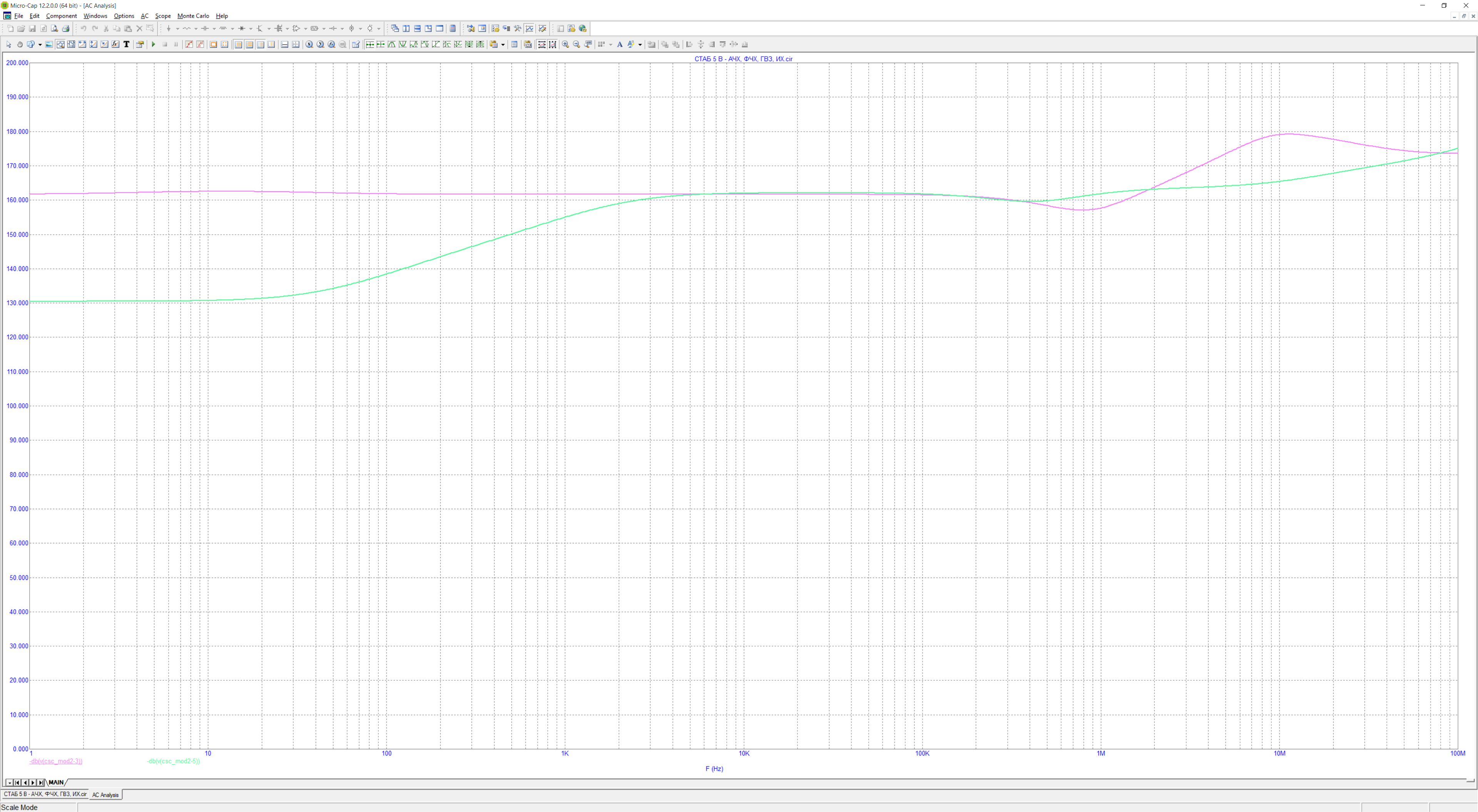Click the Opamp component icon

(297, 28)
